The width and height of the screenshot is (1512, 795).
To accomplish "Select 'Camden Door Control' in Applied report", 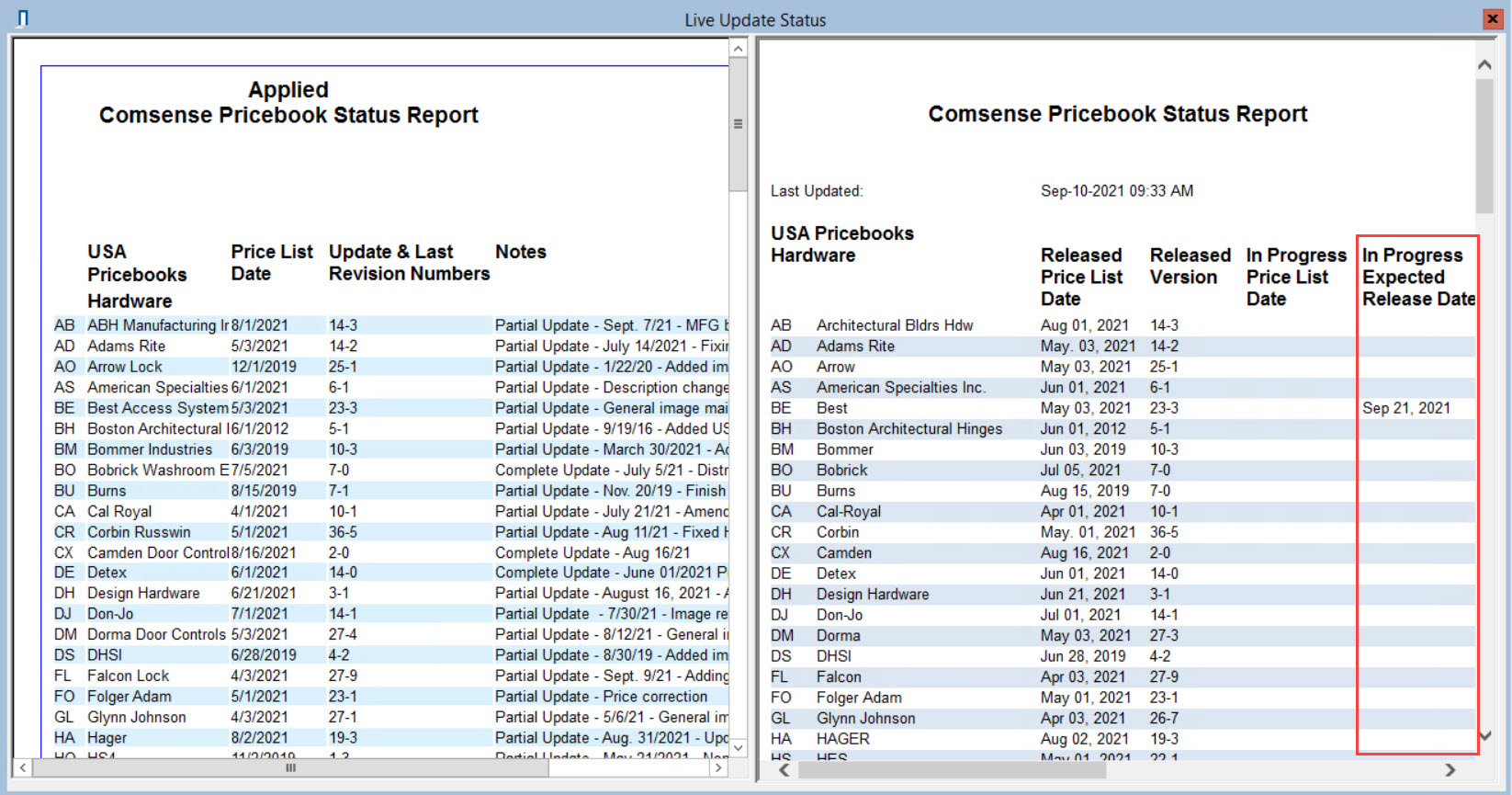I will pos(158,552).
